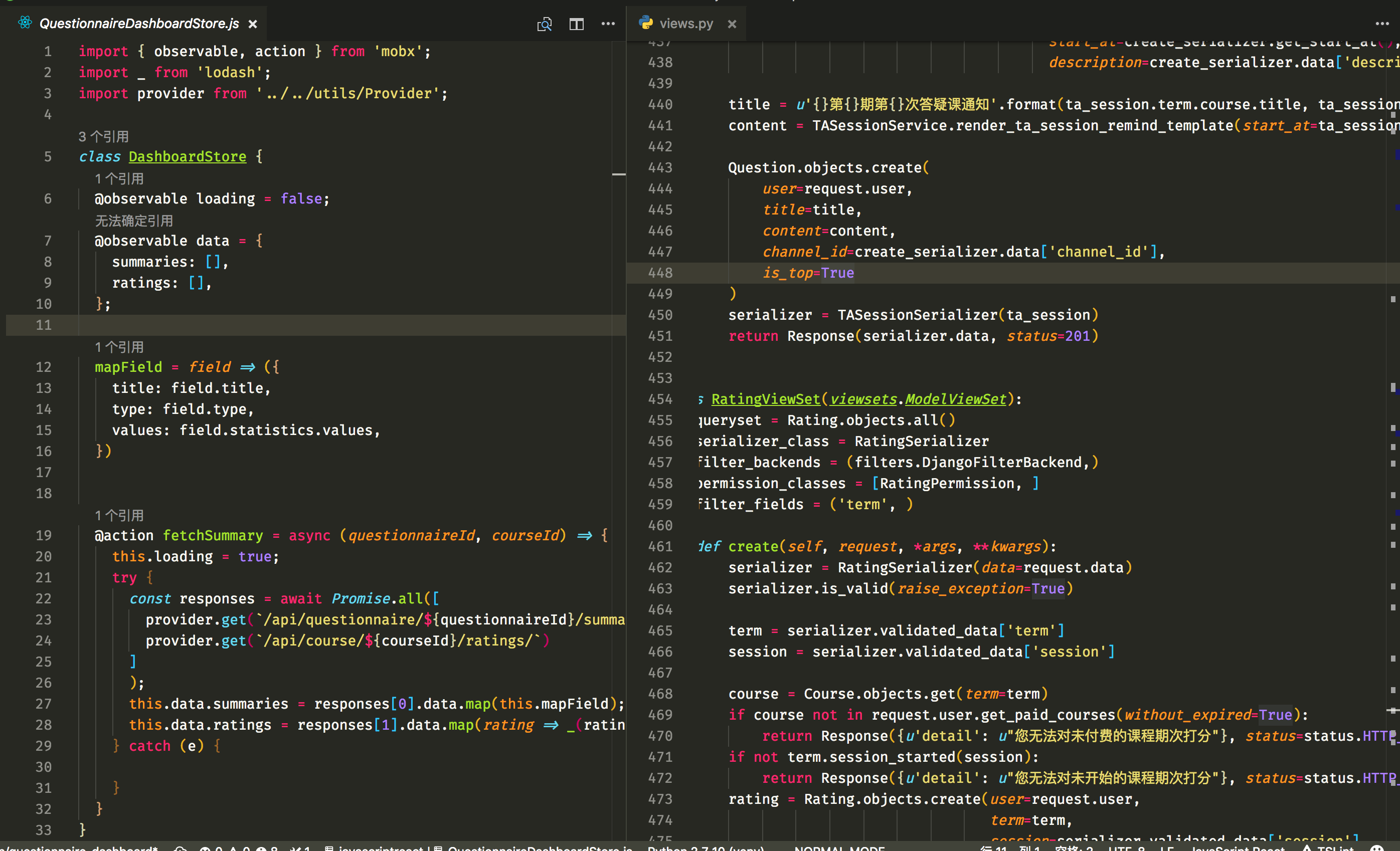Click line number 448 in views.py

(x=660, y=273)
